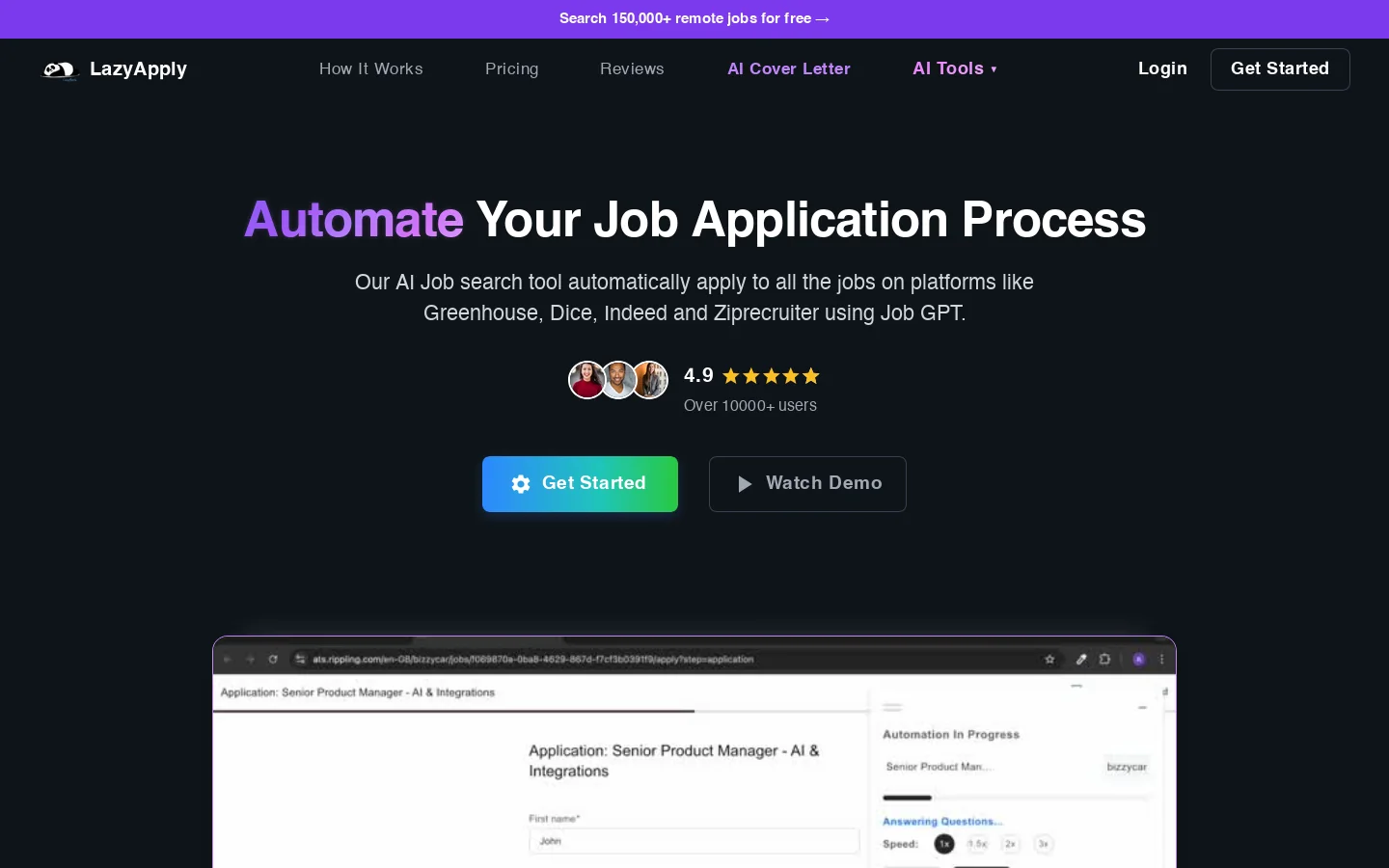Click the Over 10000+ users text

click(x=750, y=406)
